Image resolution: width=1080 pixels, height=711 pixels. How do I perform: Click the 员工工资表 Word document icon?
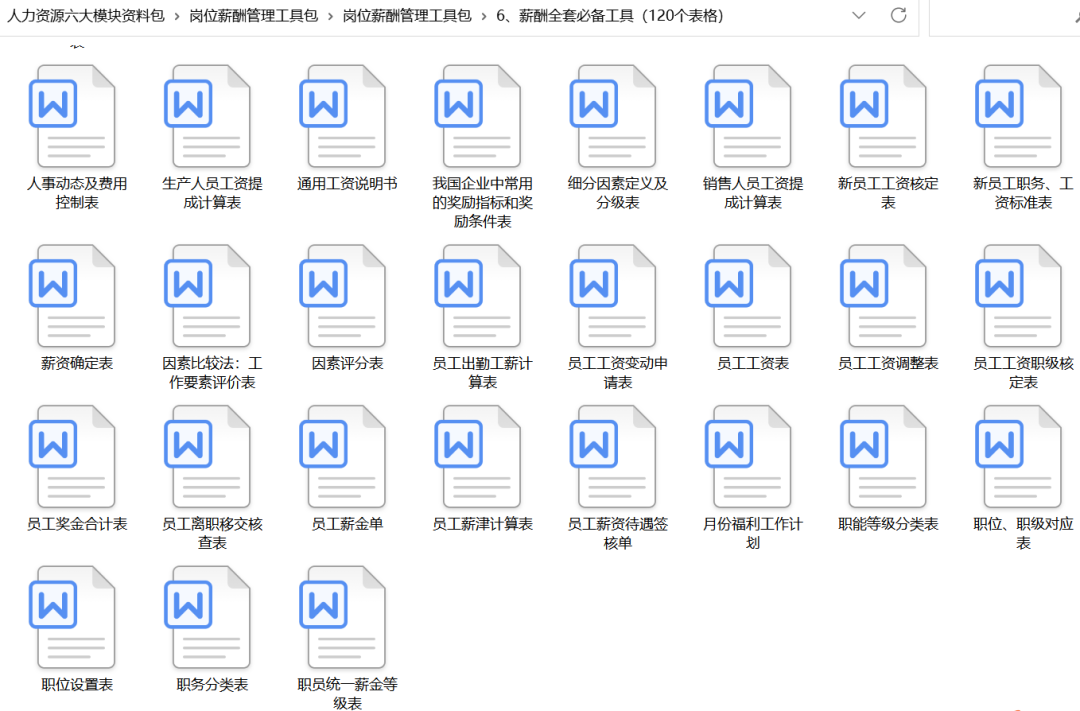pyautogui.click(x=748, y=296)
